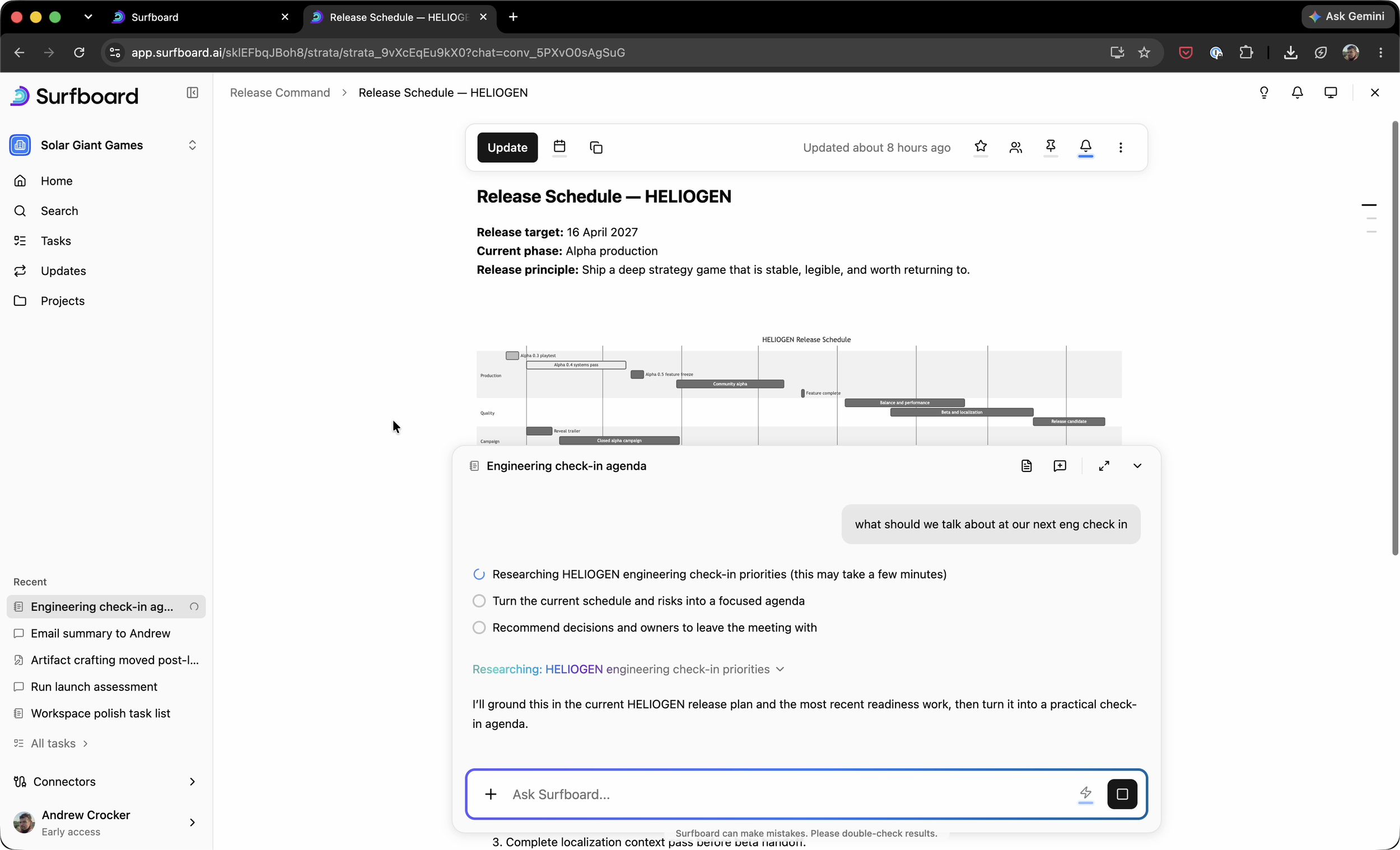Viewport: 1400px width, 850px height.
Task: Expand the chat panel to fullscreen
Action: [x=1104, y=466]
